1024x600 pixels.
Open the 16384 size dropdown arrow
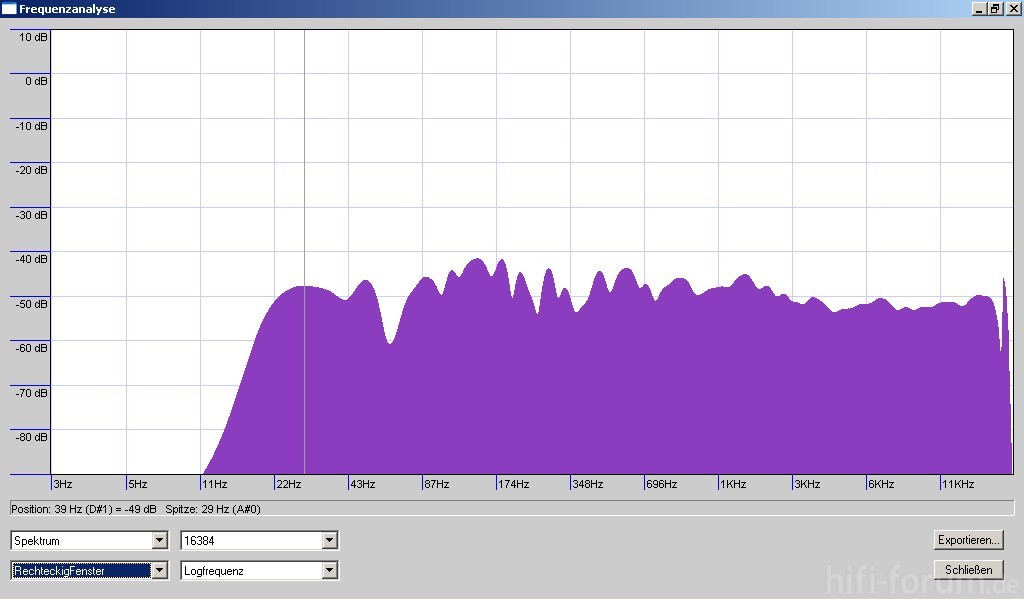coord(330,541)
